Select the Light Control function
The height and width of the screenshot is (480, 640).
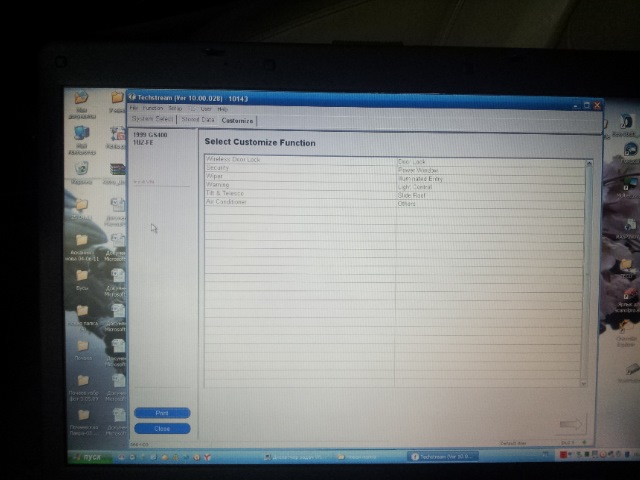tap(490, 187)
